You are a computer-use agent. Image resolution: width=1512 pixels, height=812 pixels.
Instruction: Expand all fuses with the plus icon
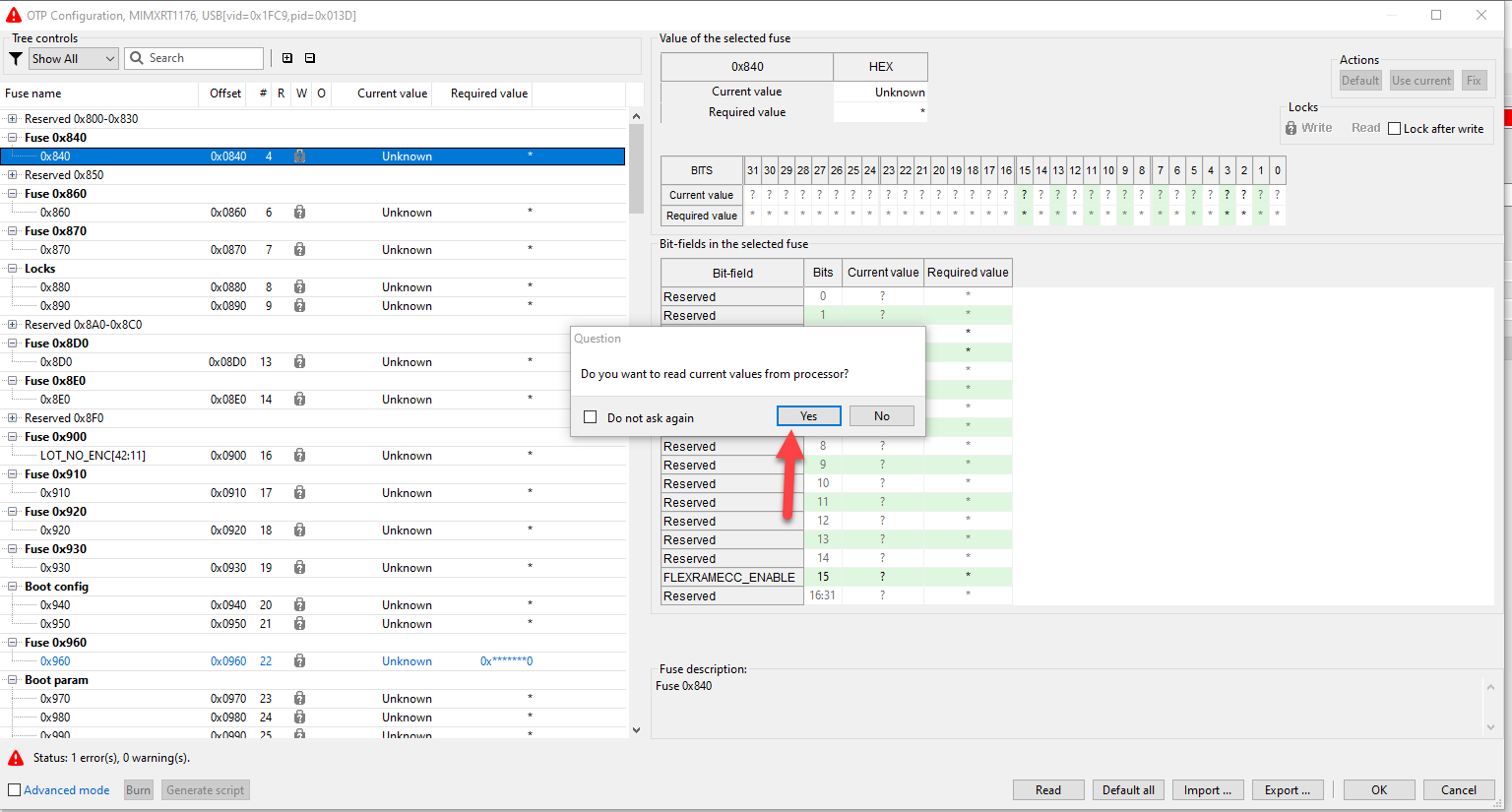coord(286,58)
